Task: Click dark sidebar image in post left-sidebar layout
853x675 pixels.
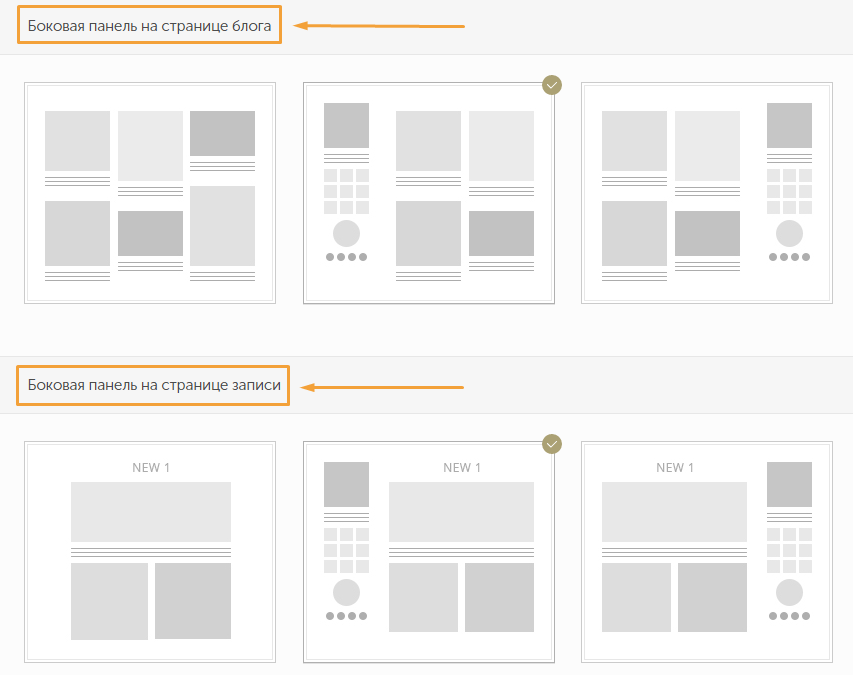Action: (x=347, y=484)
